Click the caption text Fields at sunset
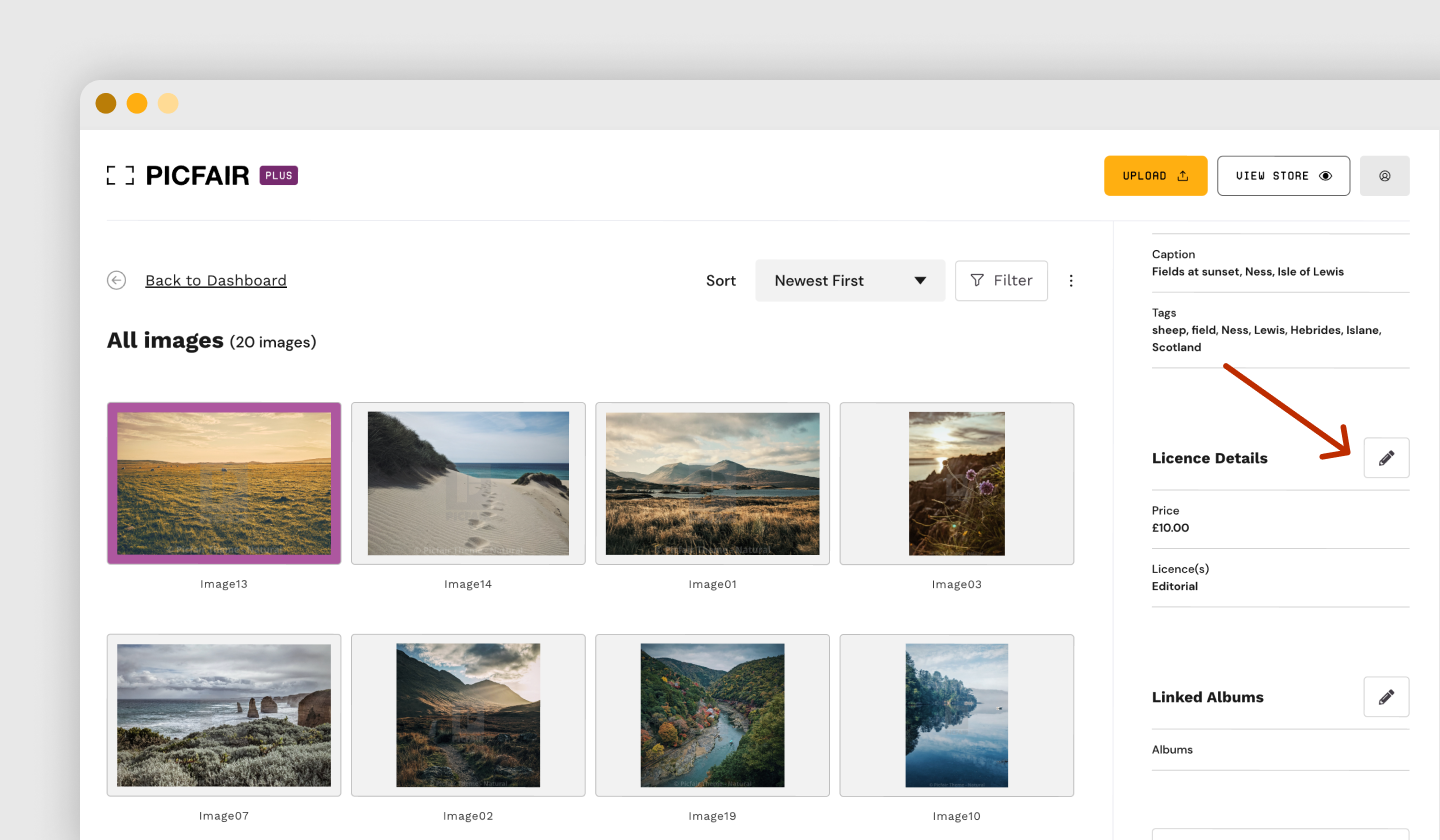Image resolution: width=1440 pixels, height=840 pixels. point(1248,272)
